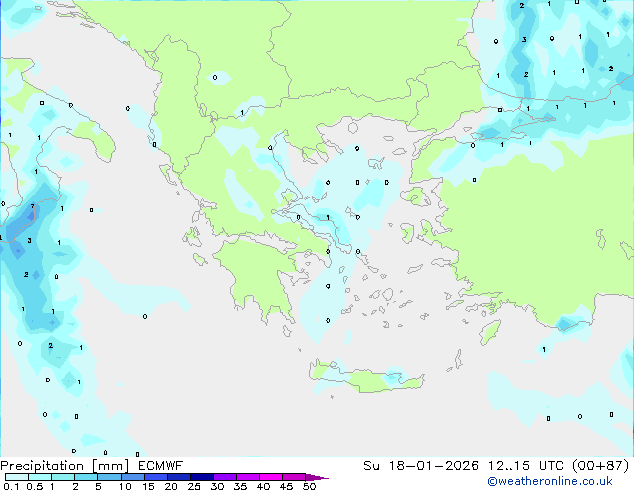Click the purple arrow end of the legend
The image size is (634, 490).
click(x=317, y=477)
